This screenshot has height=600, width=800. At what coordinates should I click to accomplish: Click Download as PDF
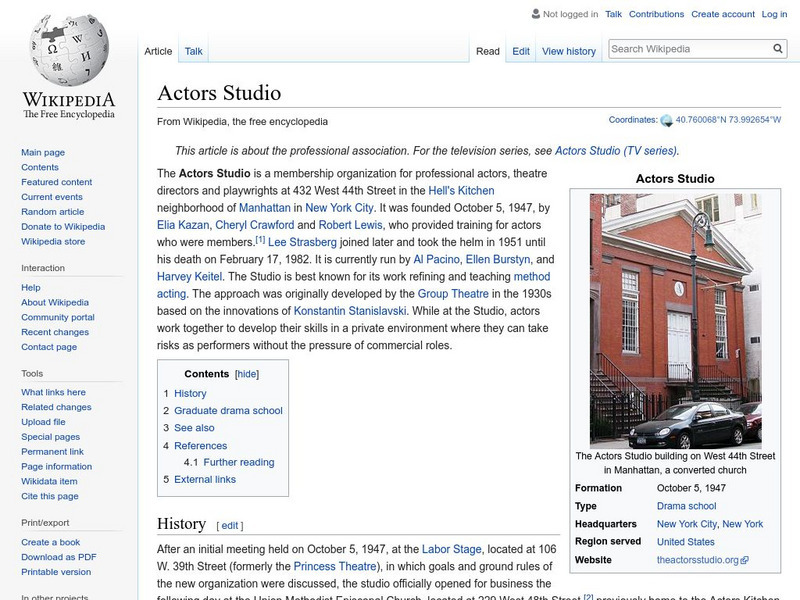tap(59, 557)
